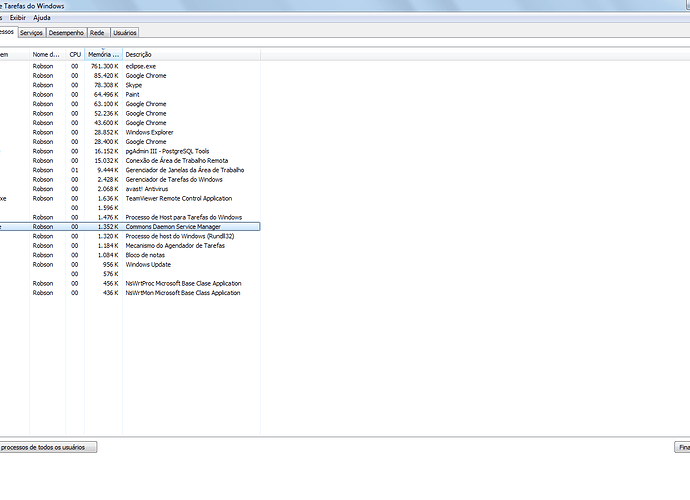690x500 pixels.
Task: Select the Windows Update process row
Action: tap(130, 265)
